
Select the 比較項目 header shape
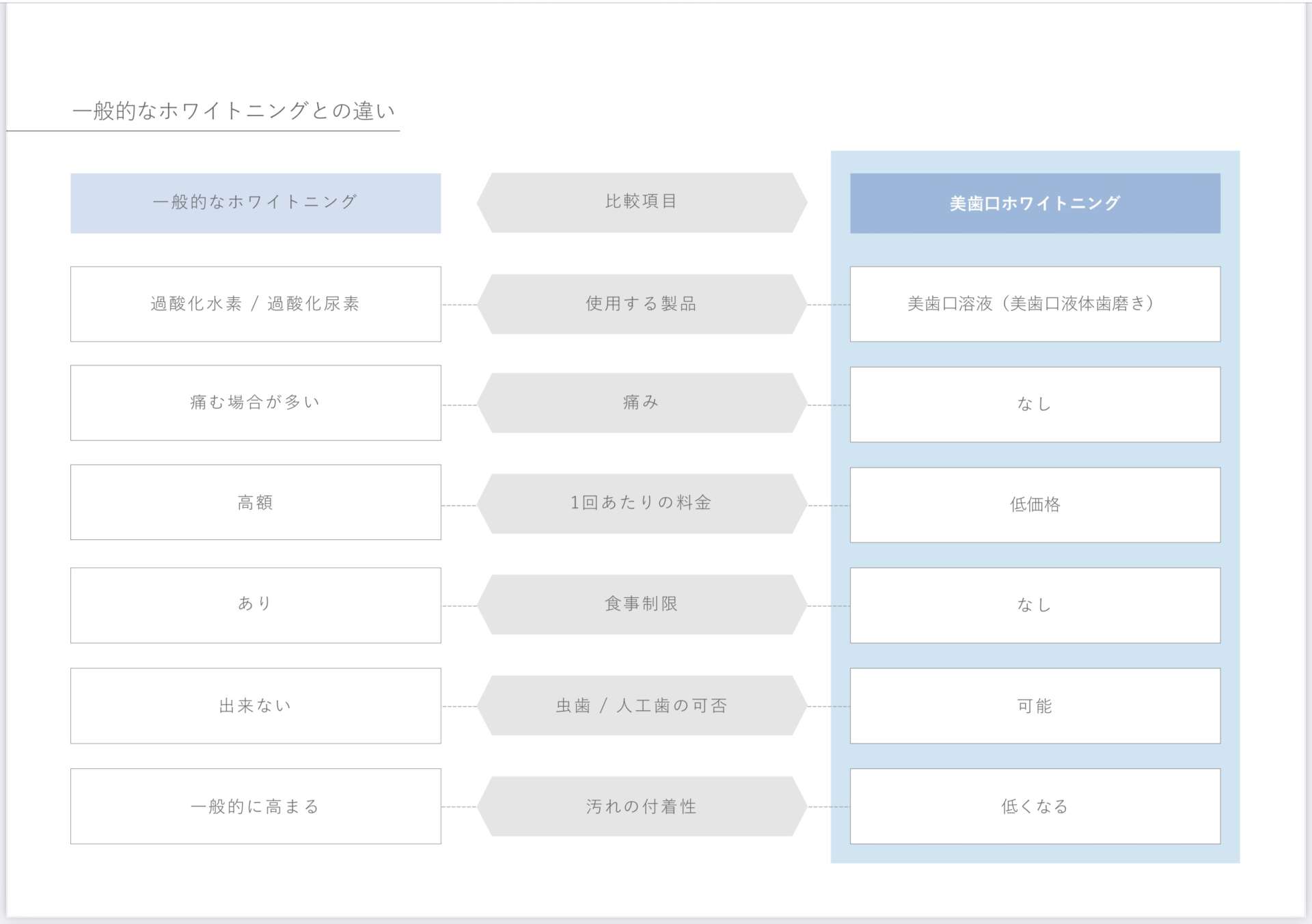[642, 202]
